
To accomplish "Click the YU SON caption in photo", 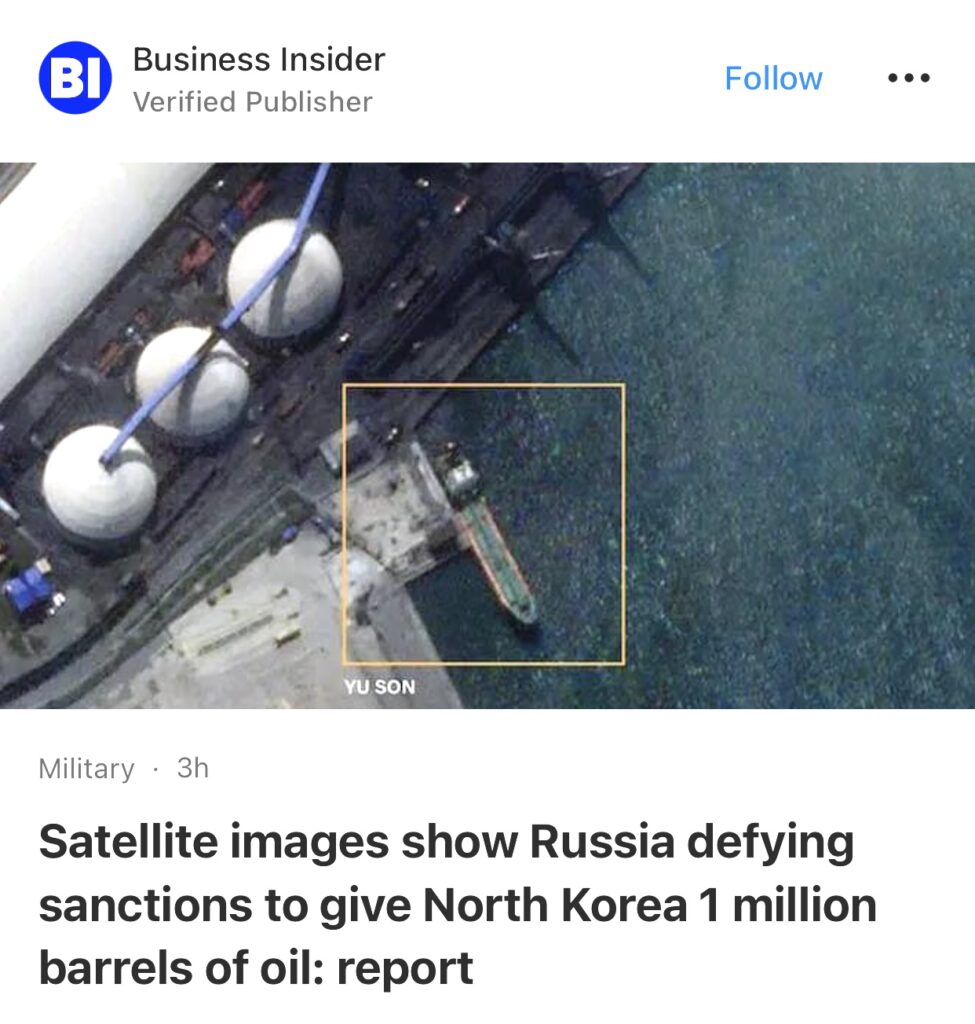I will (379, 687).
